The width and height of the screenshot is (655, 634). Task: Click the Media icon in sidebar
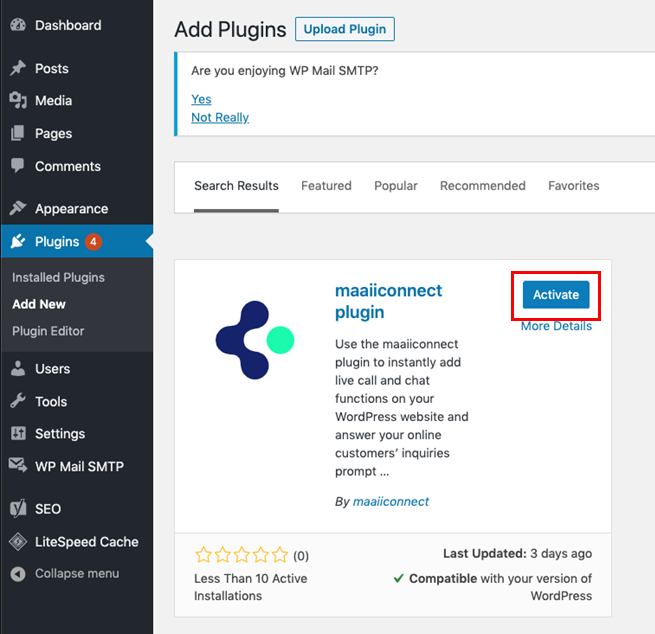pos(18,100)
